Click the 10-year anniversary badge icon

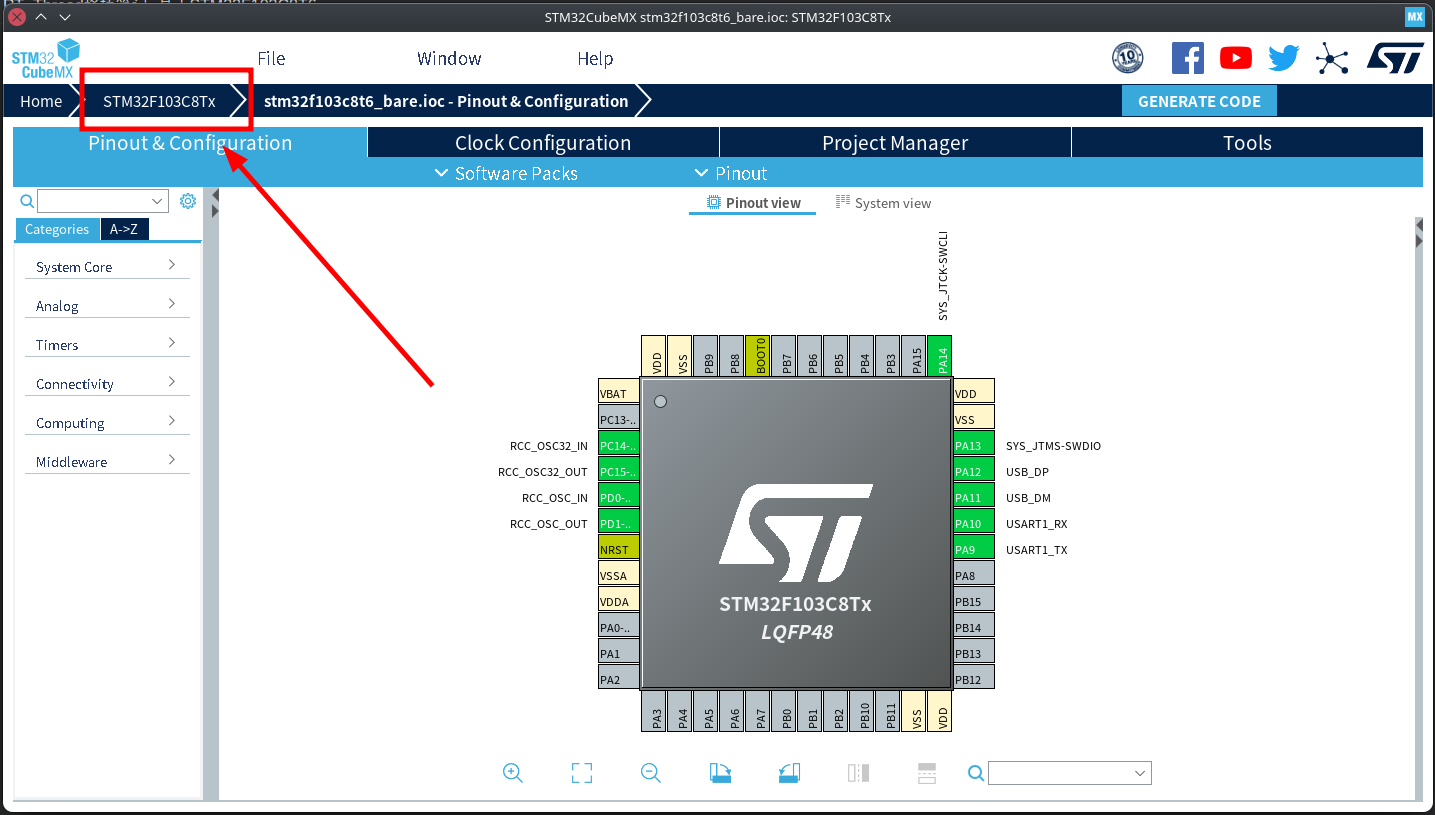1127,58
